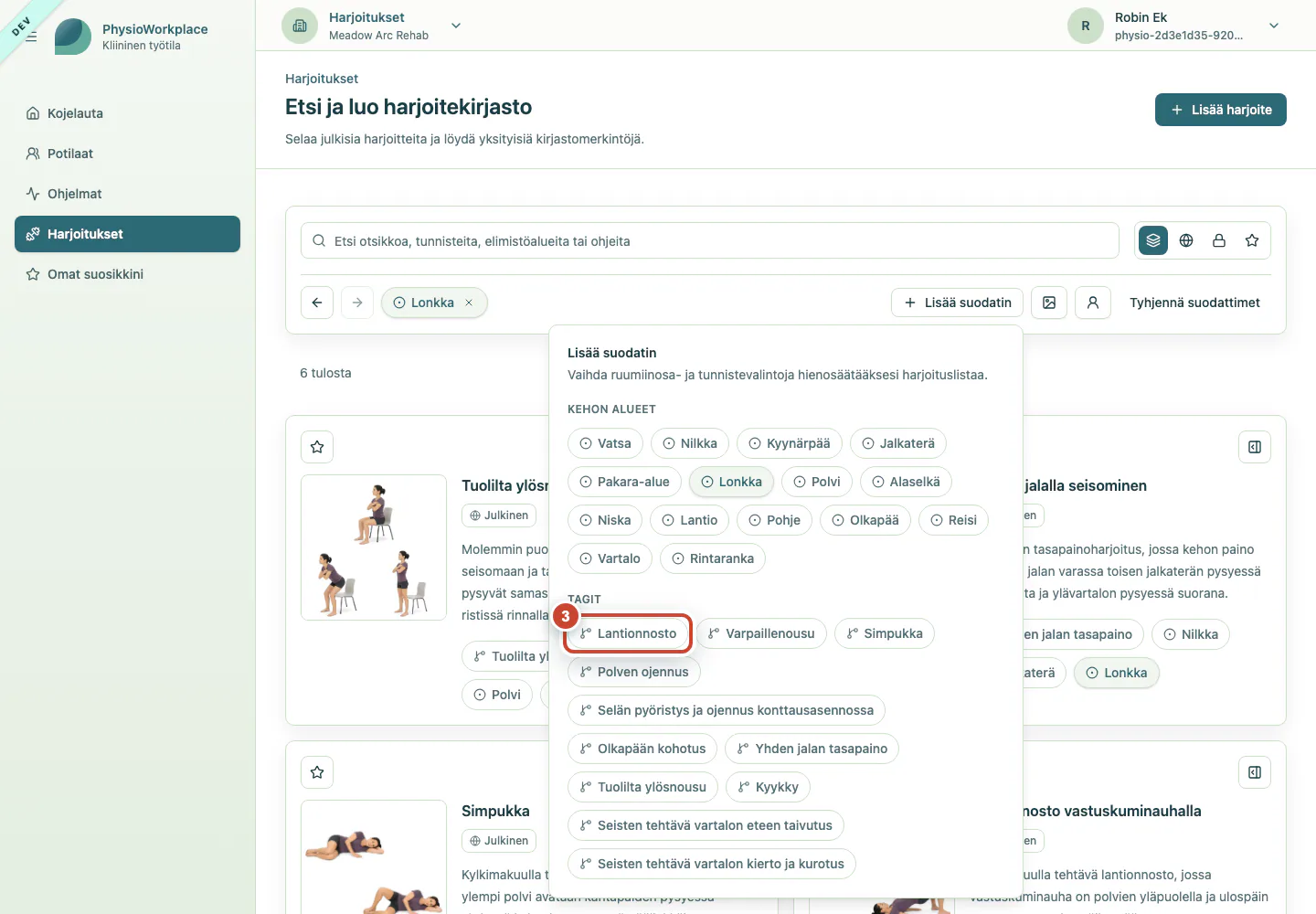Expand the Robin Ek user menu chevron

pyautogui.click(x=1274, y=26)
